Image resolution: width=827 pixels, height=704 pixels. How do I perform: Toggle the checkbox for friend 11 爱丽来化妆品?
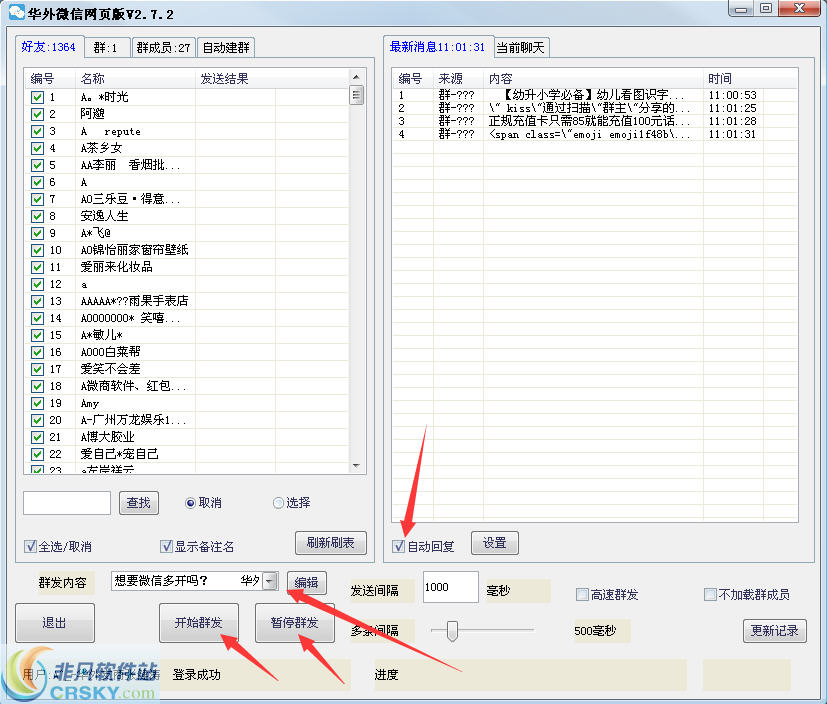tap(37, 267)
